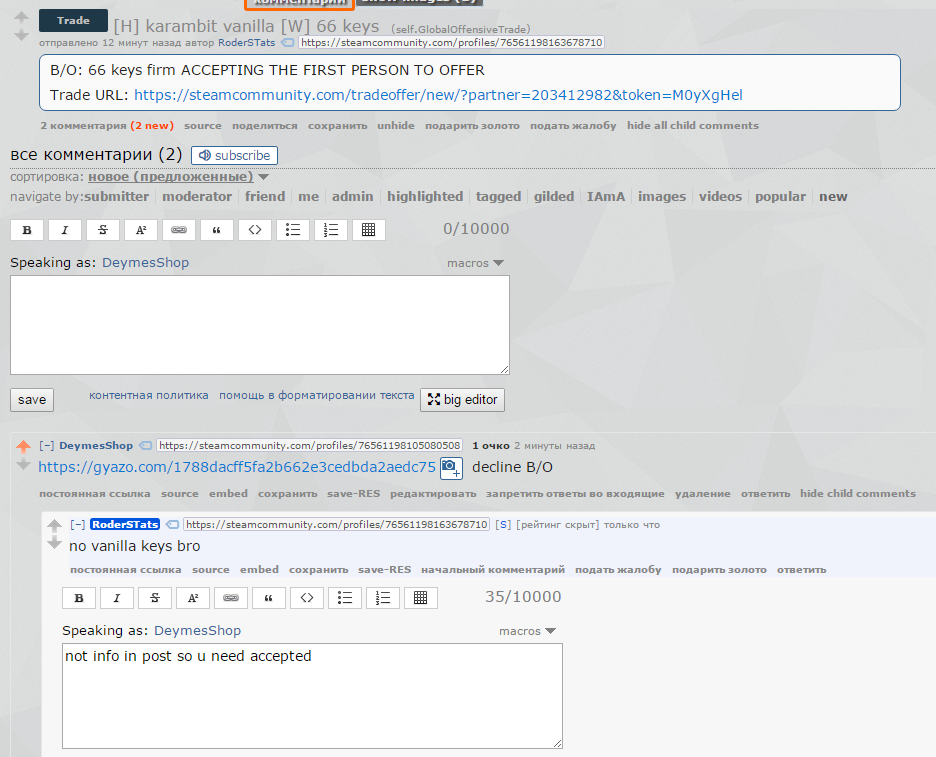
Task: Insert table in the reply editor toolbar
Action: click(421, 598)
